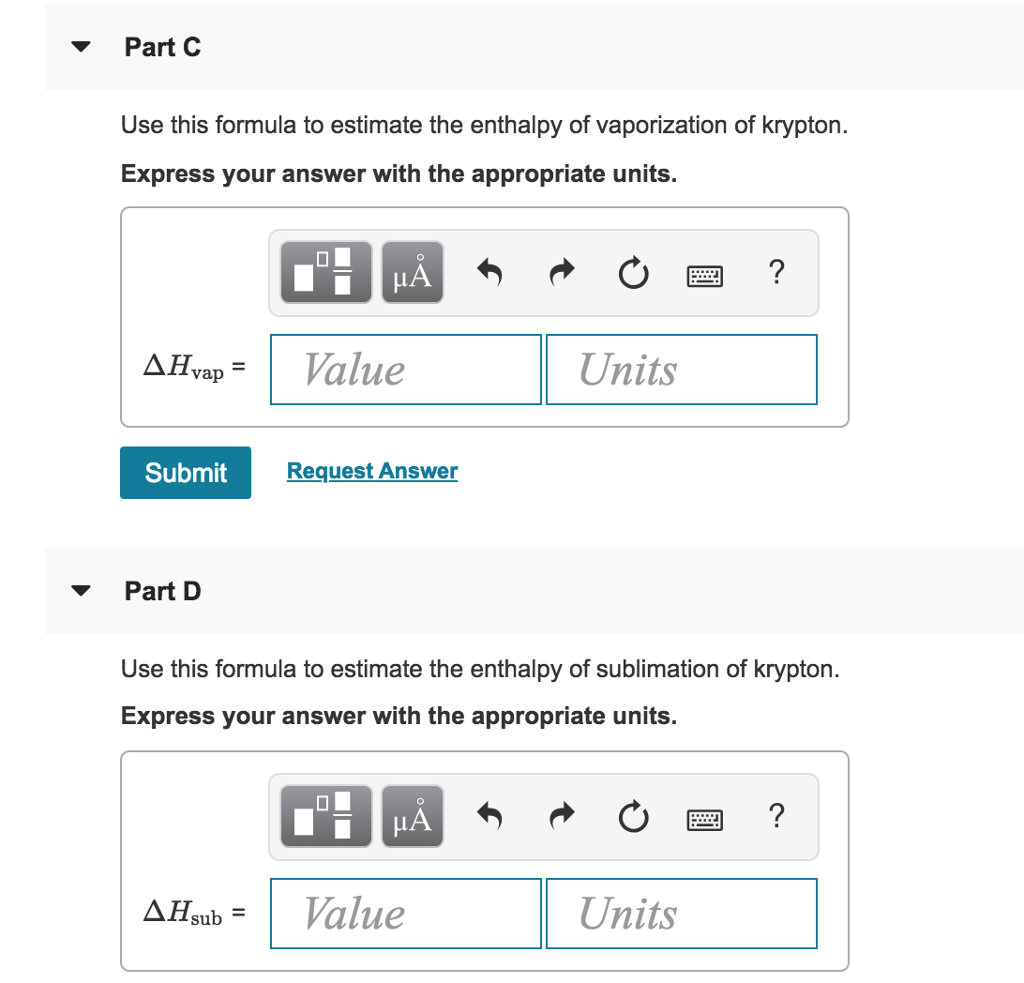1024x983 pixels.
Task: Show keyboard shortcuts in Part D
Action: (705, 820)
